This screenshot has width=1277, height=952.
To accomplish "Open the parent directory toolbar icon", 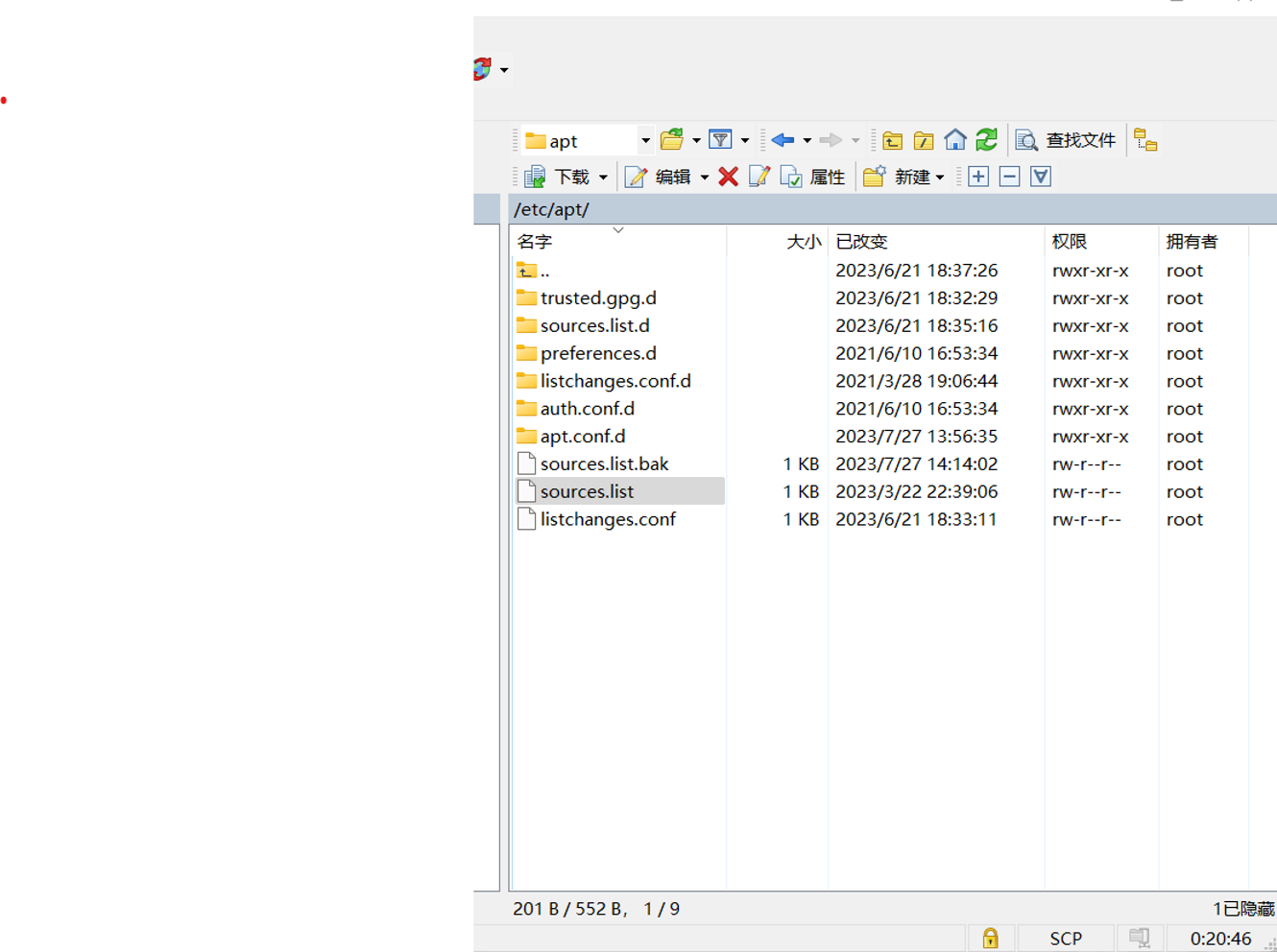I will pos(892,141).
